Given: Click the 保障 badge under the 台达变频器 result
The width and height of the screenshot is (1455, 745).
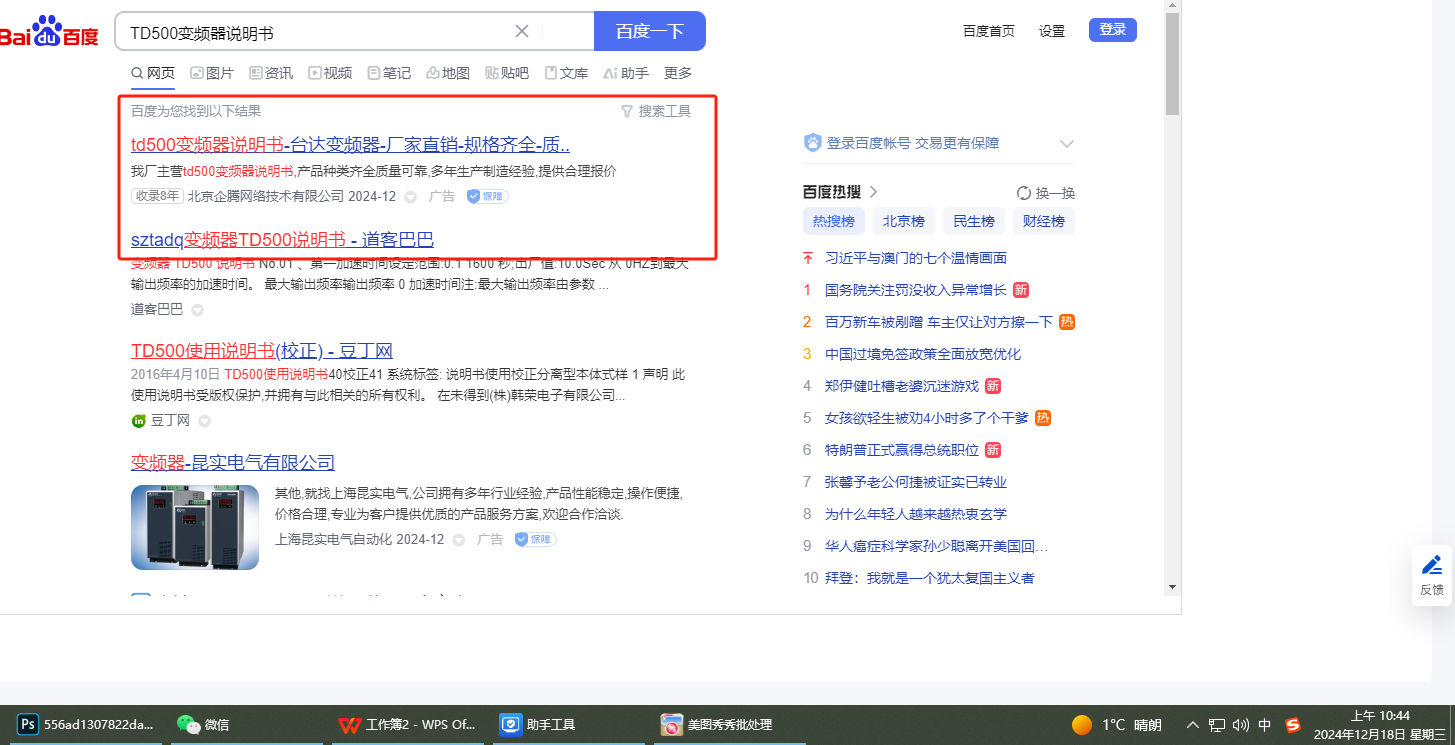Looking at the screenshot, I should click(488, 196).
